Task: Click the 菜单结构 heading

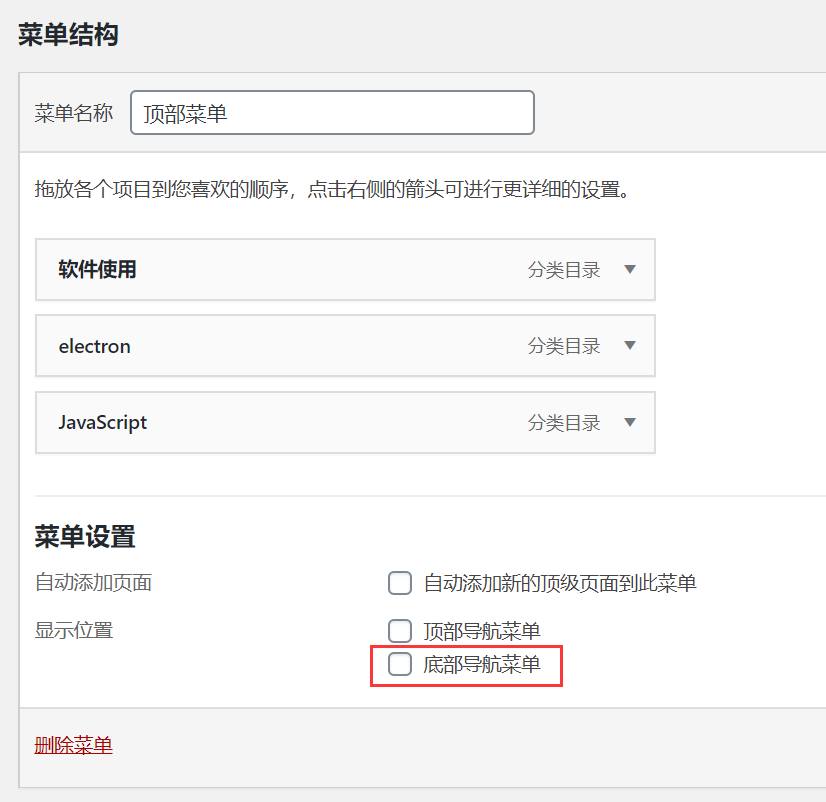Action: pos(68,35)
